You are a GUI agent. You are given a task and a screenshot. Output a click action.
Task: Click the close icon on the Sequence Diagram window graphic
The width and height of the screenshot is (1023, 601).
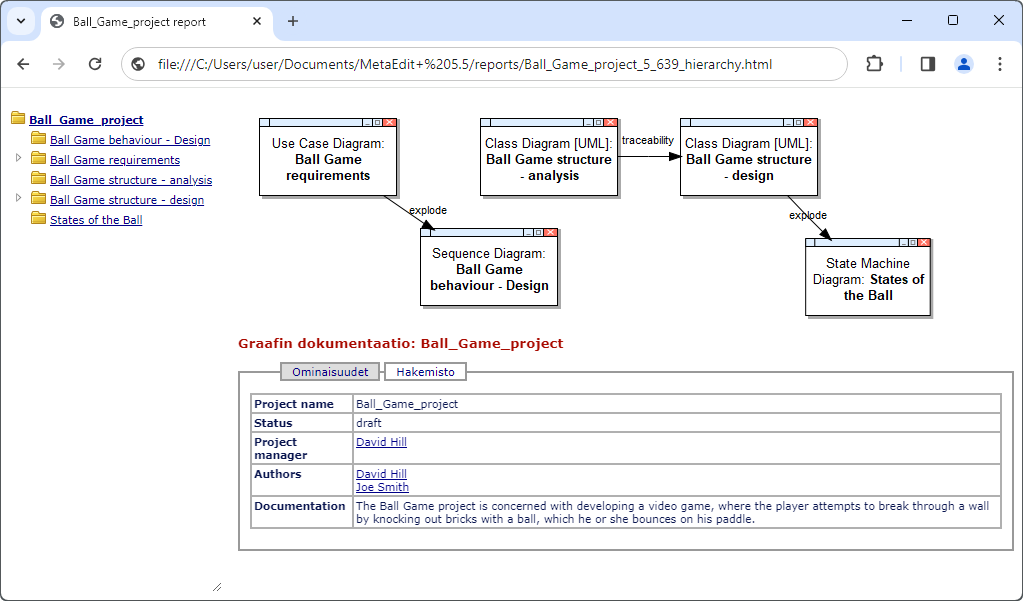pyautogui.click(x=552, y=231)
